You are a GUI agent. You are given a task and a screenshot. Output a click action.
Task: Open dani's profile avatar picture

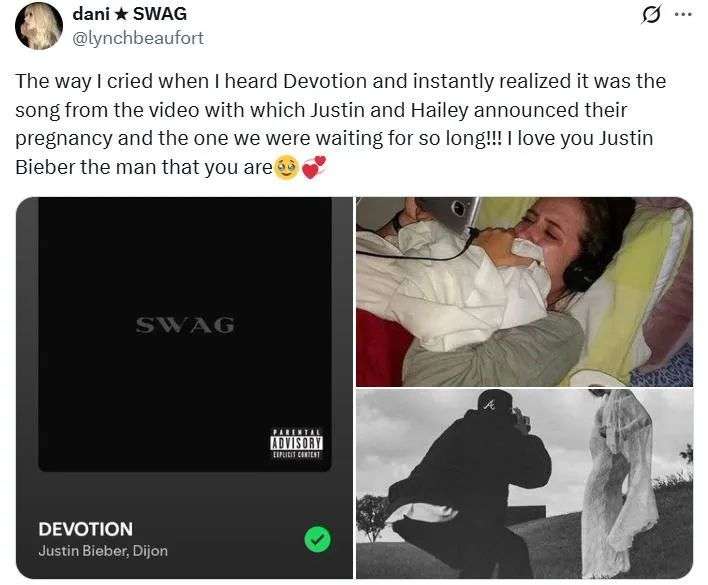click(39, 26)
